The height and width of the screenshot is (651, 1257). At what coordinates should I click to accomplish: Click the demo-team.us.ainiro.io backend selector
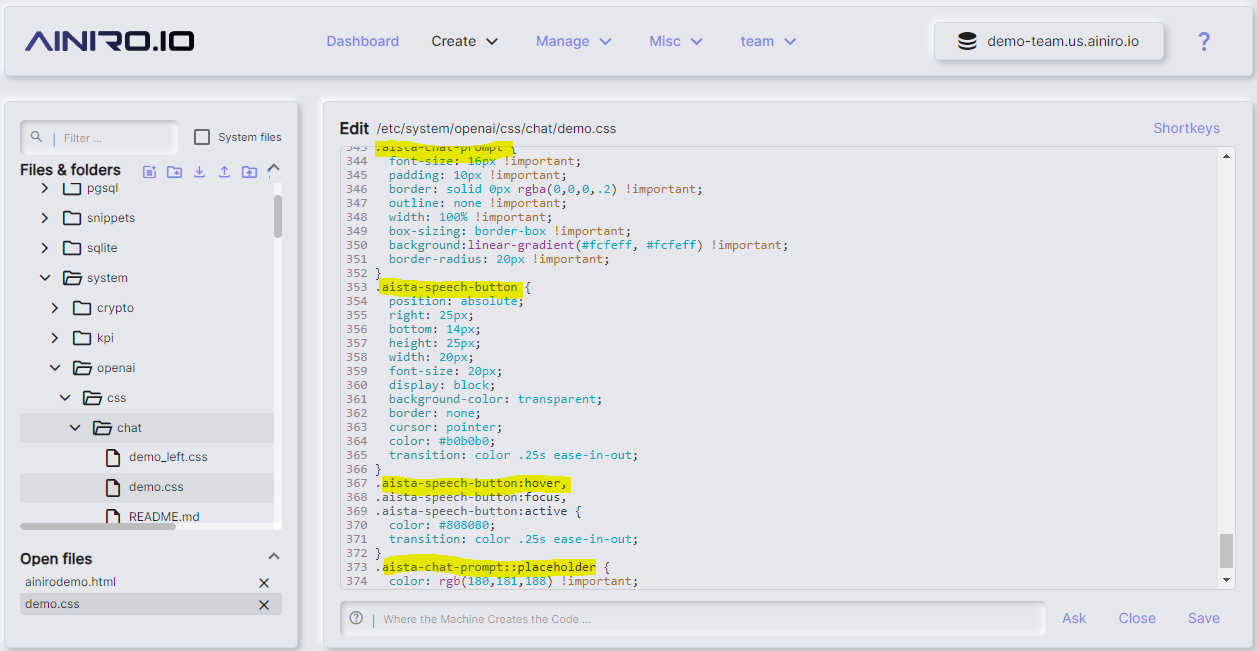point(1049,41)
